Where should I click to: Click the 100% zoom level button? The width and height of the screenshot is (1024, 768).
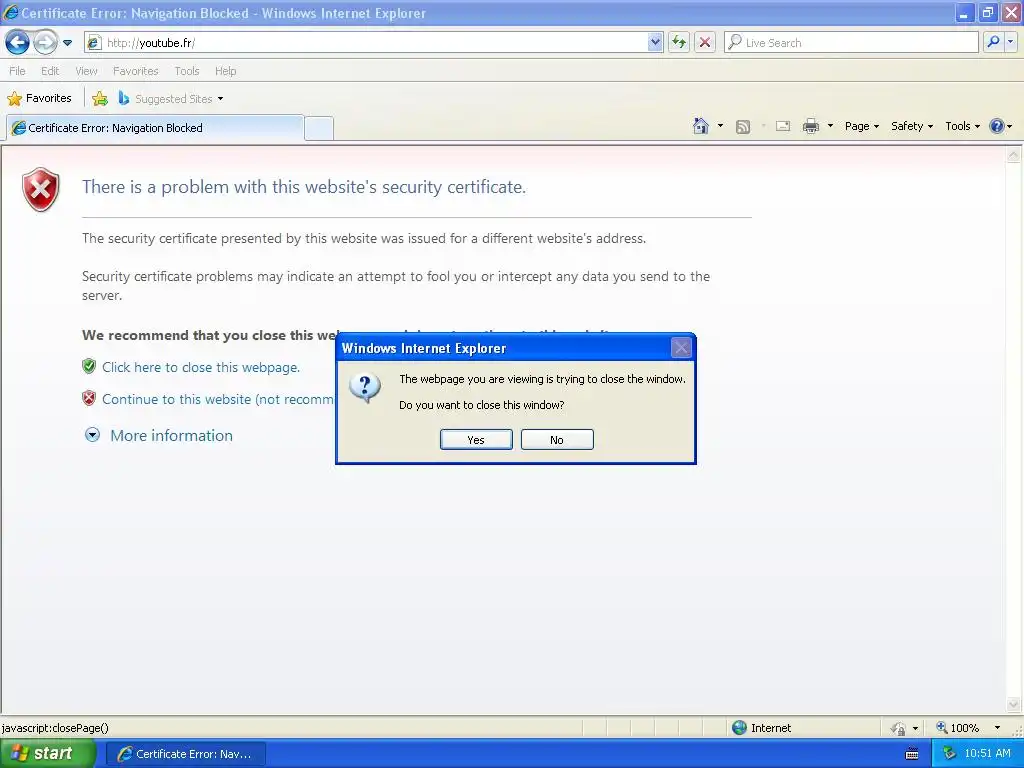point(958,728)
